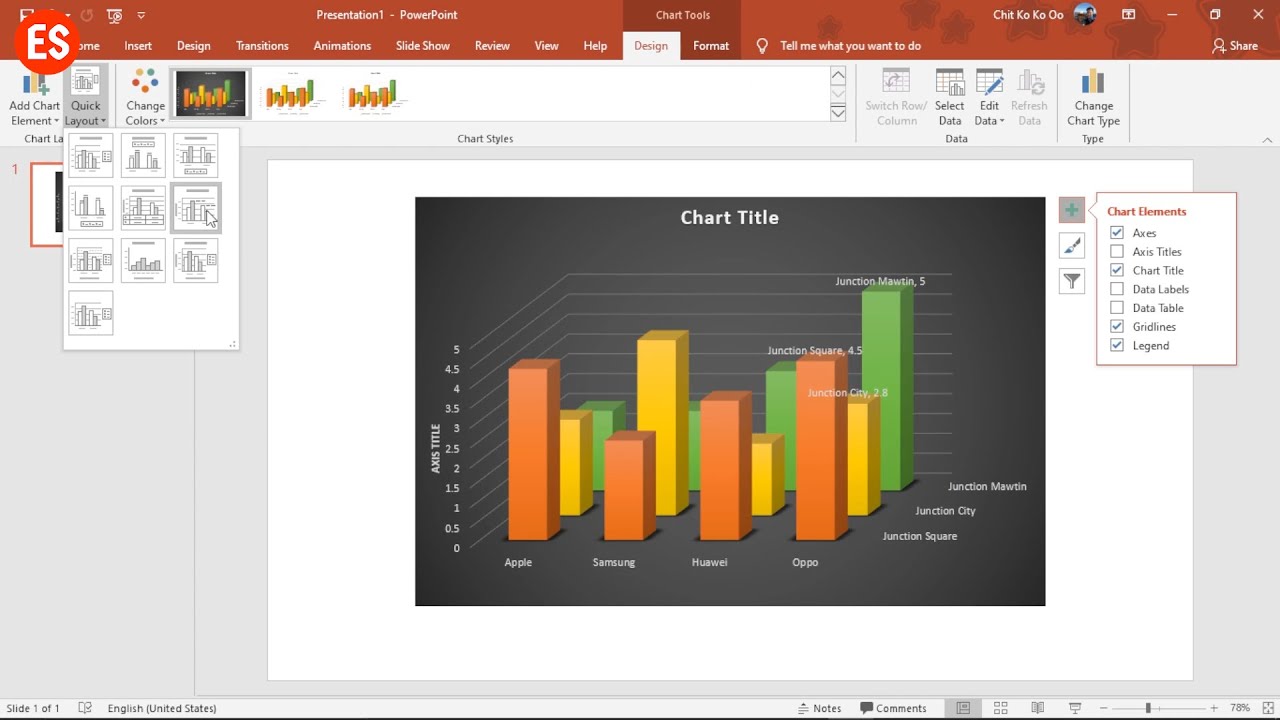This screenshot has height=720, width=1280.
Task: Click the zoom slider handle
Action: (x=1148, y=708)
